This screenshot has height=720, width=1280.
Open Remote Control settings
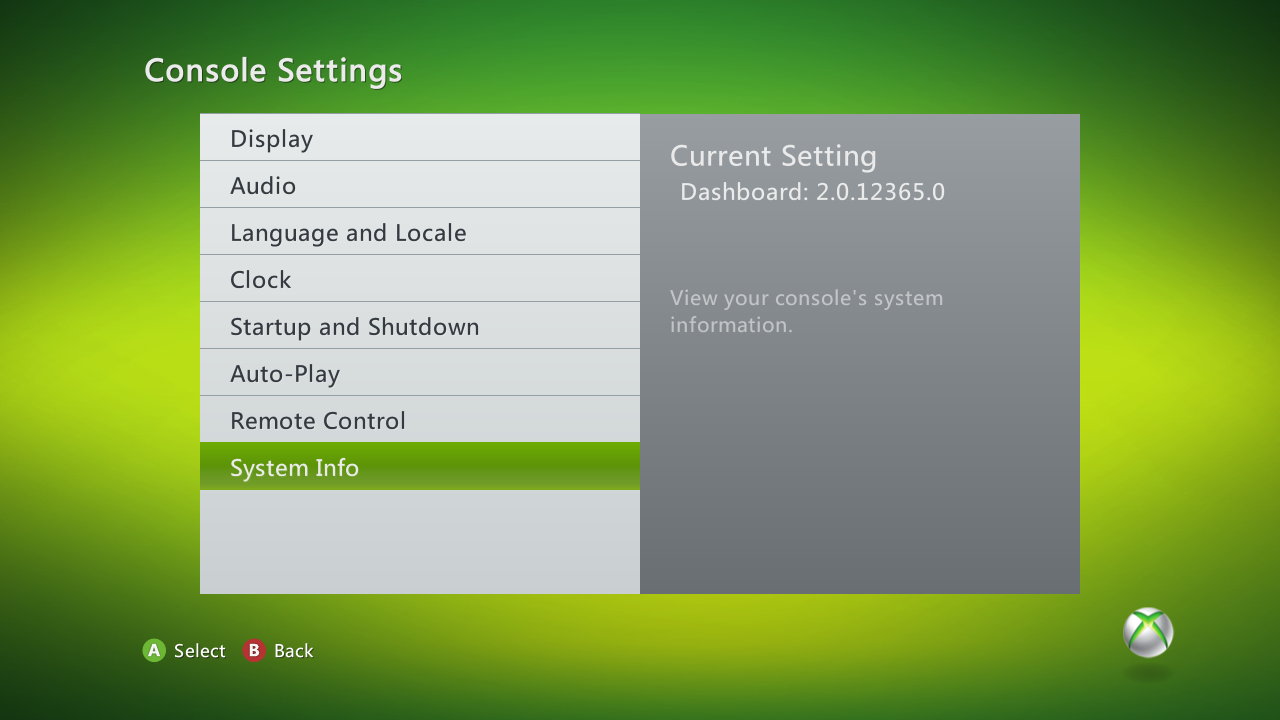(x=420, y=420)
